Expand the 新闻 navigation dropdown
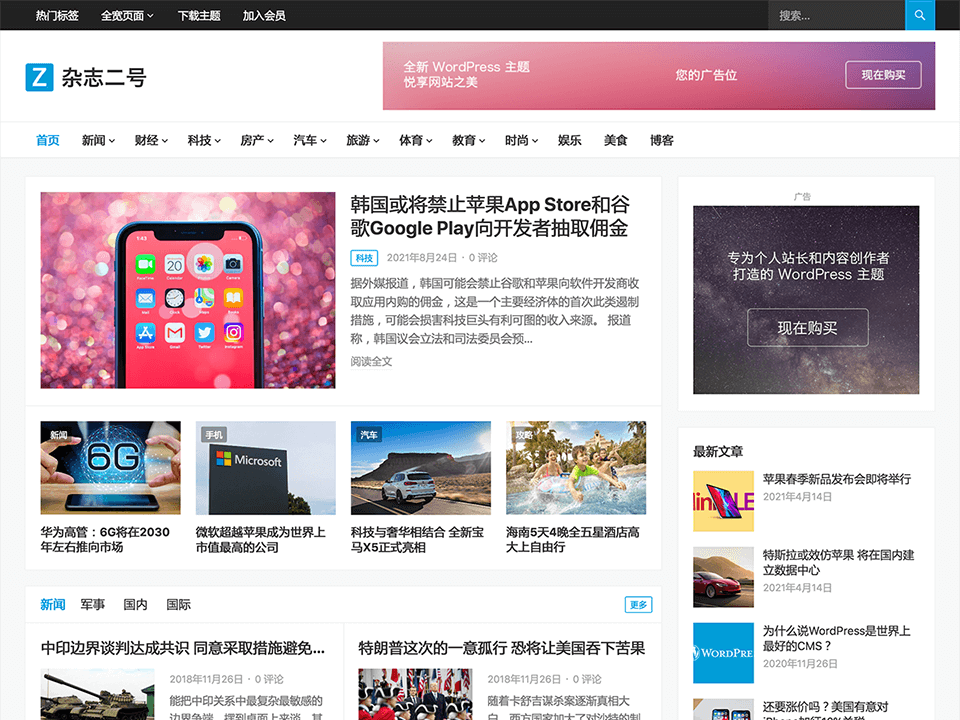Screen dimensions: 960x720 coord(98,141)
